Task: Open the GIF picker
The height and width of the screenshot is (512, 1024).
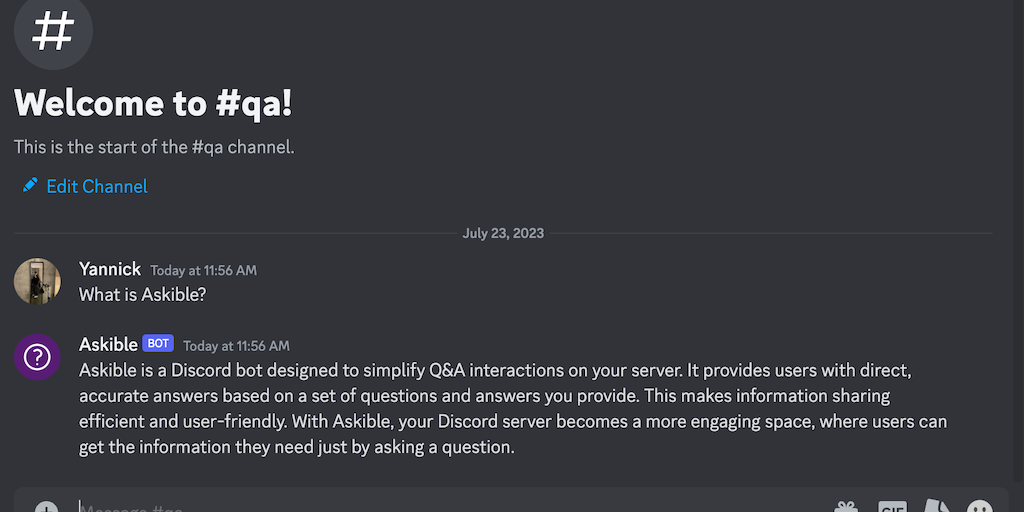Action: pos(892,507)
